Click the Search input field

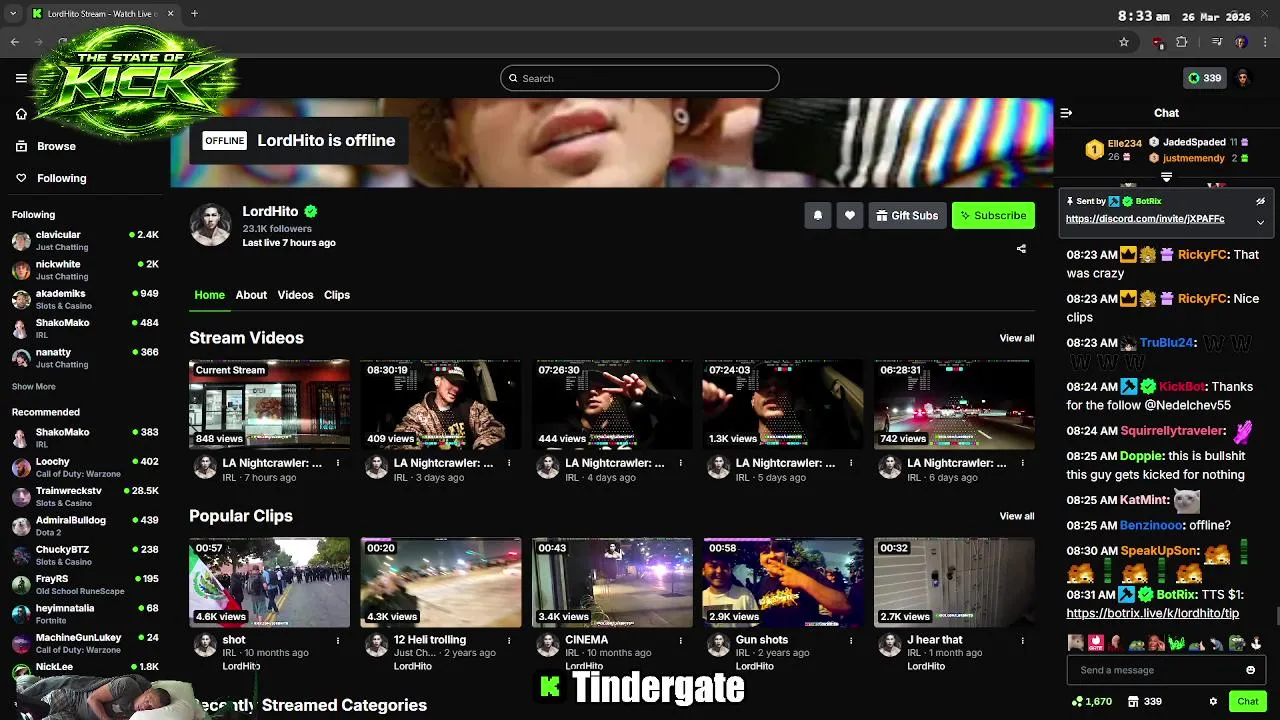pyautogui.click(x=640, y=78)
